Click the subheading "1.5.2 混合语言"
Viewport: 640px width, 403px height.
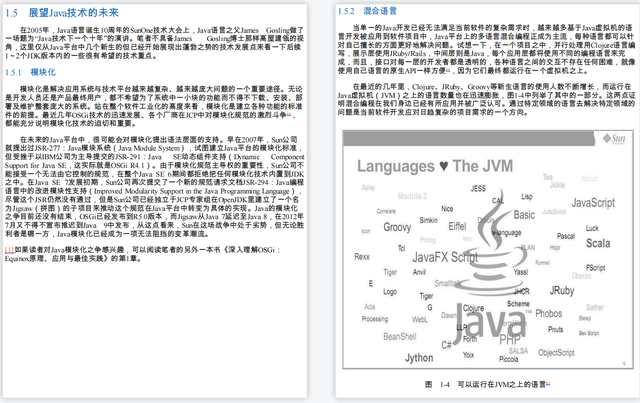(367, 11)
